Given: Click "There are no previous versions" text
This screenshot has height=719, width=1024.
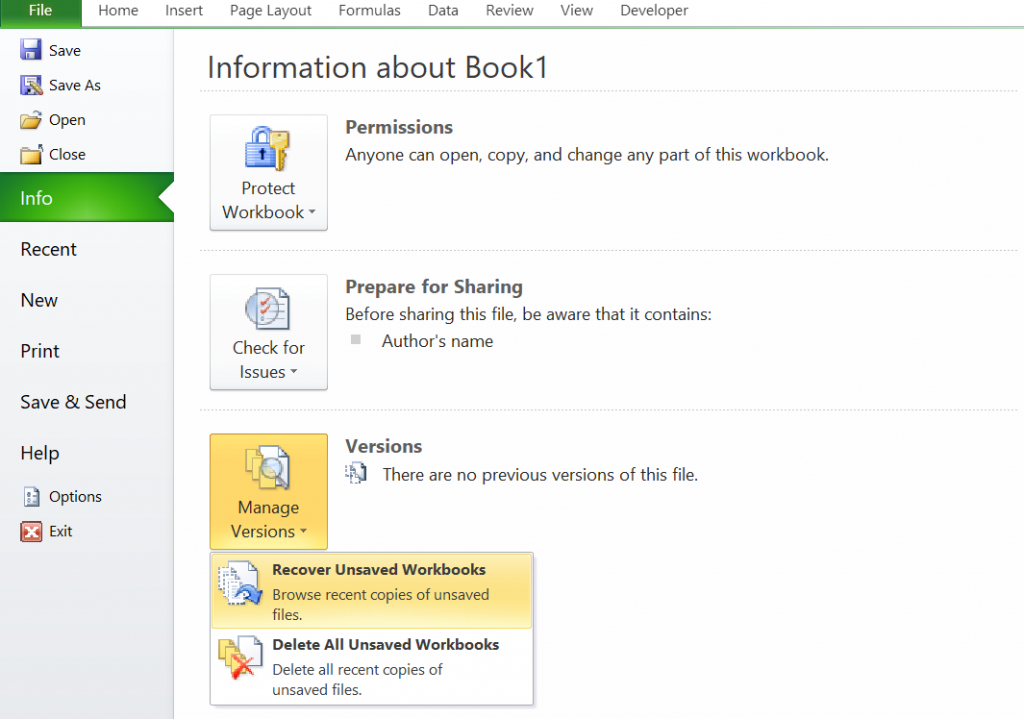Looking at the screenshot, I should pyautogui.click(x=539, y=475).
